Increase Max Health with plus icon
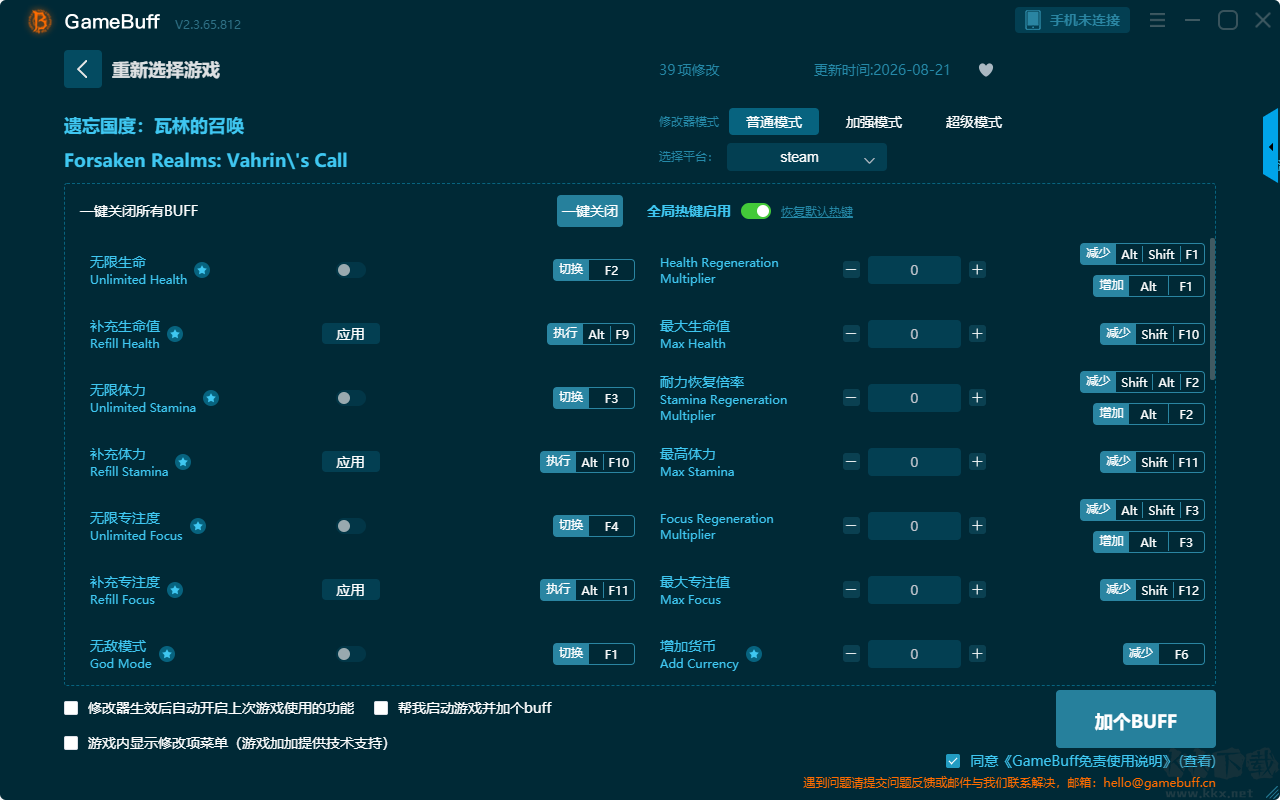The width and height of the screenshot is (1280, 800). 977,334
